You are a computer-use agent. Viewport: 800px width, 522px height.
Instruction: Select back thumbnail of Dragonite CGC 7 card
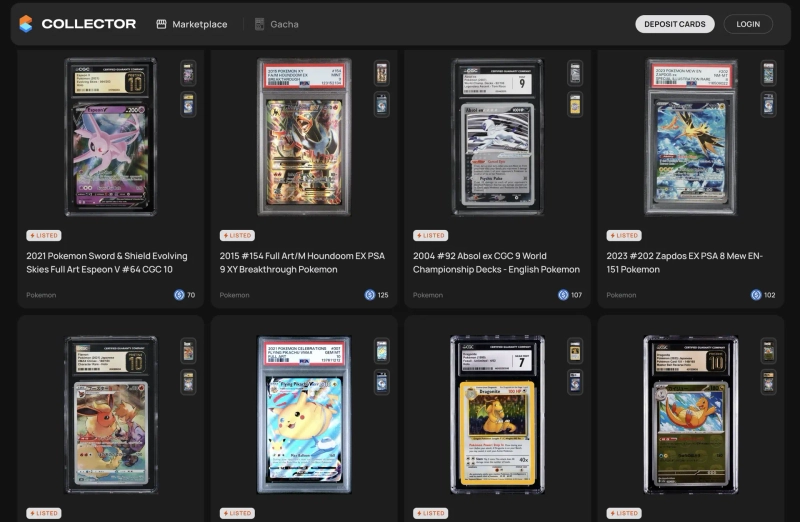575,382
